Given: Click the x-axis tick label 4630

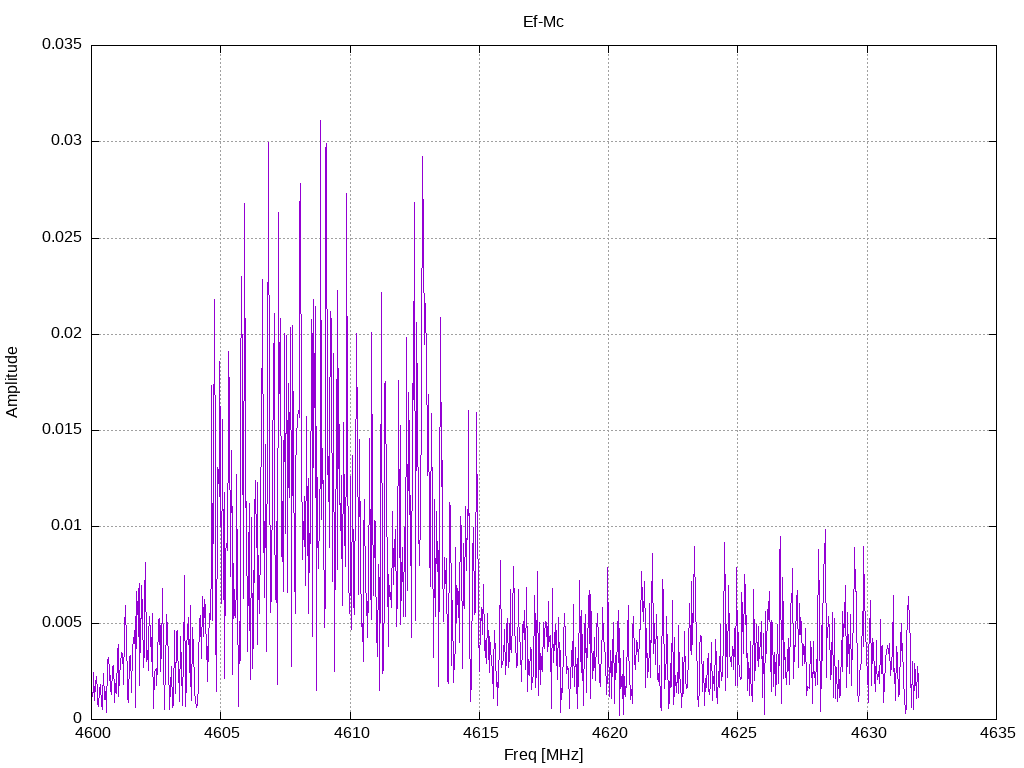Looking at the screenshot, I should [x=868, y=733].
